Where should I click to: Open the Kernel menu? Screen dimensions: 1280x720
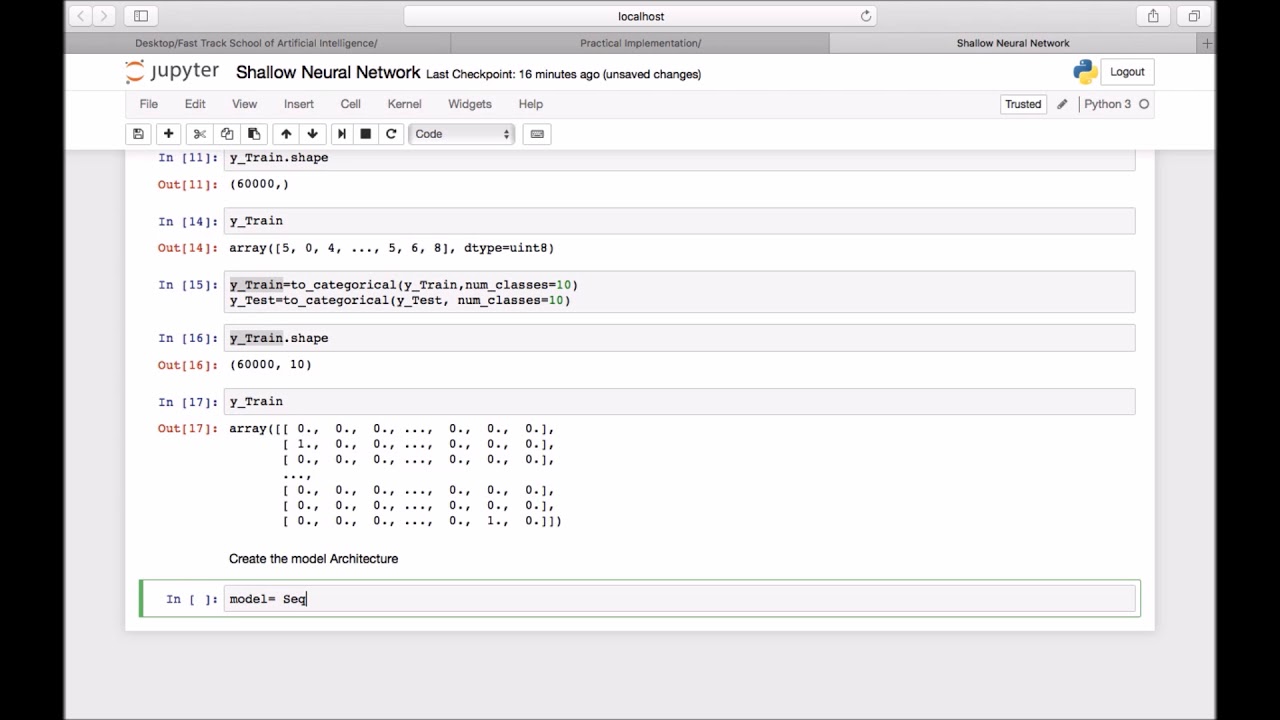(x=404, y=104)
